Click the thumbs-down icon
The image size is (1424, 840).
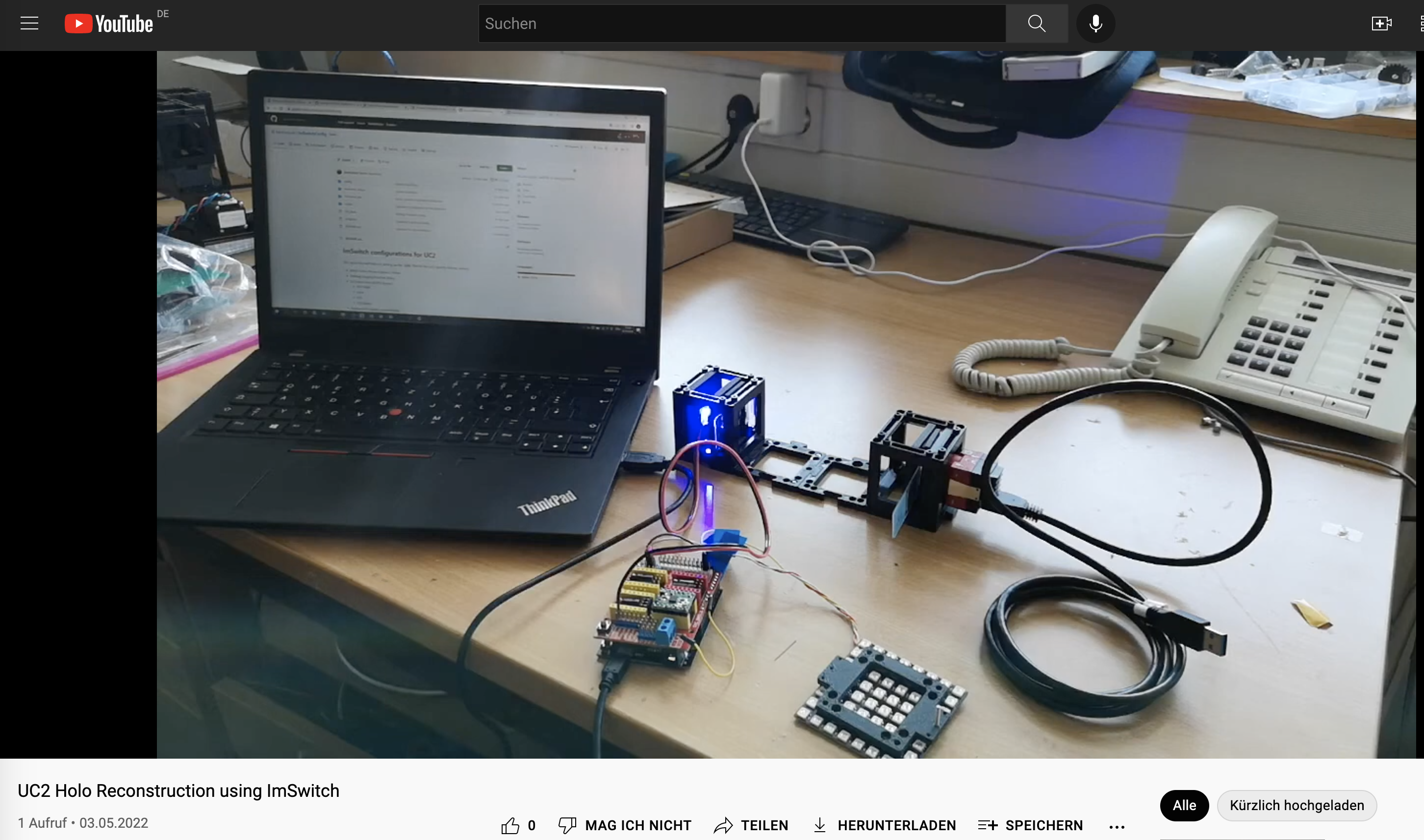coord(567,825)
